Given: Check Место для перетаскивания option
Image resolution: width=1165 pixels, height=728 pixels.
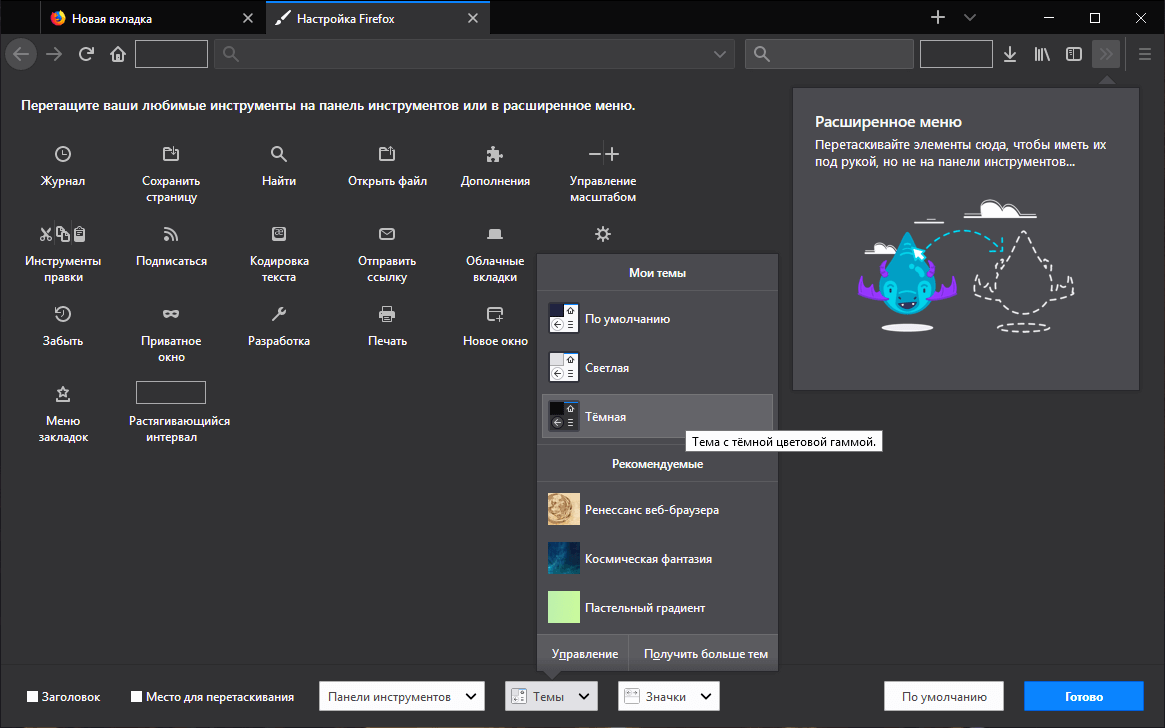Looking at the screenshot, I should [x=135, y=696].
